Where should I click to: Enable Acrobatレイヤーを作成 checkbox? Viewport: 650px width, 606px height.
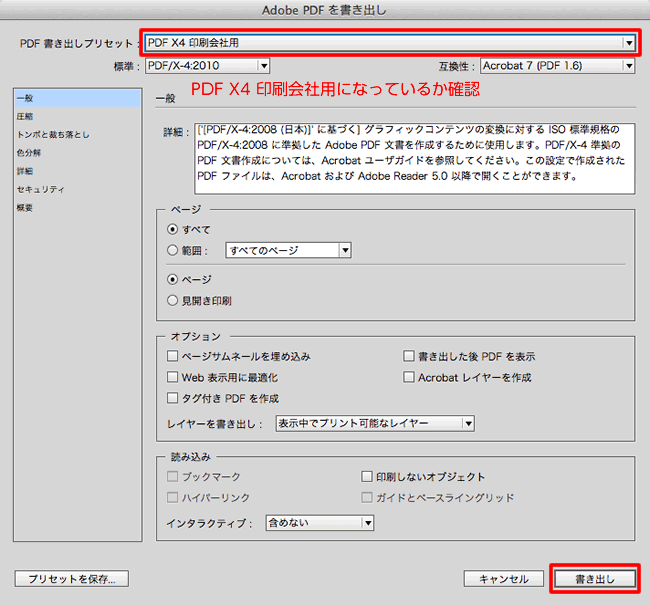(409, 377)
